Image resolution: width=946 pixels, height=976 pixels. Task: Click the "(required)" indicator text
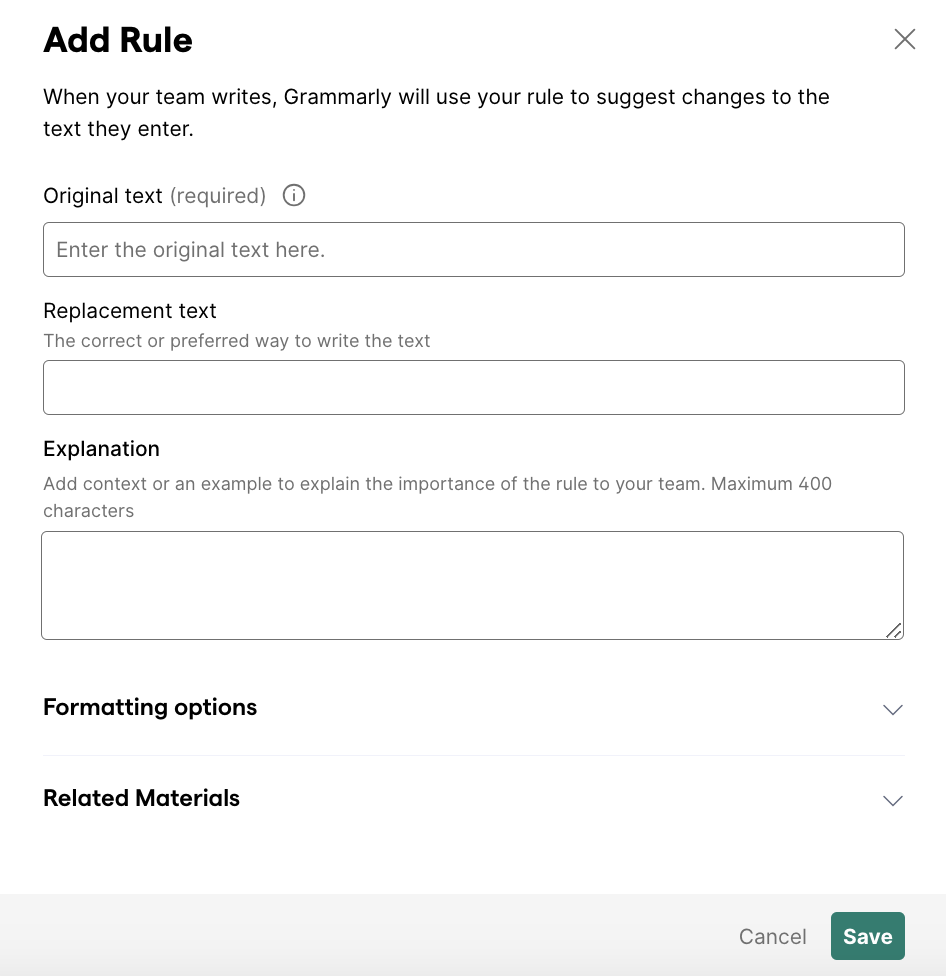click(218, 196)
